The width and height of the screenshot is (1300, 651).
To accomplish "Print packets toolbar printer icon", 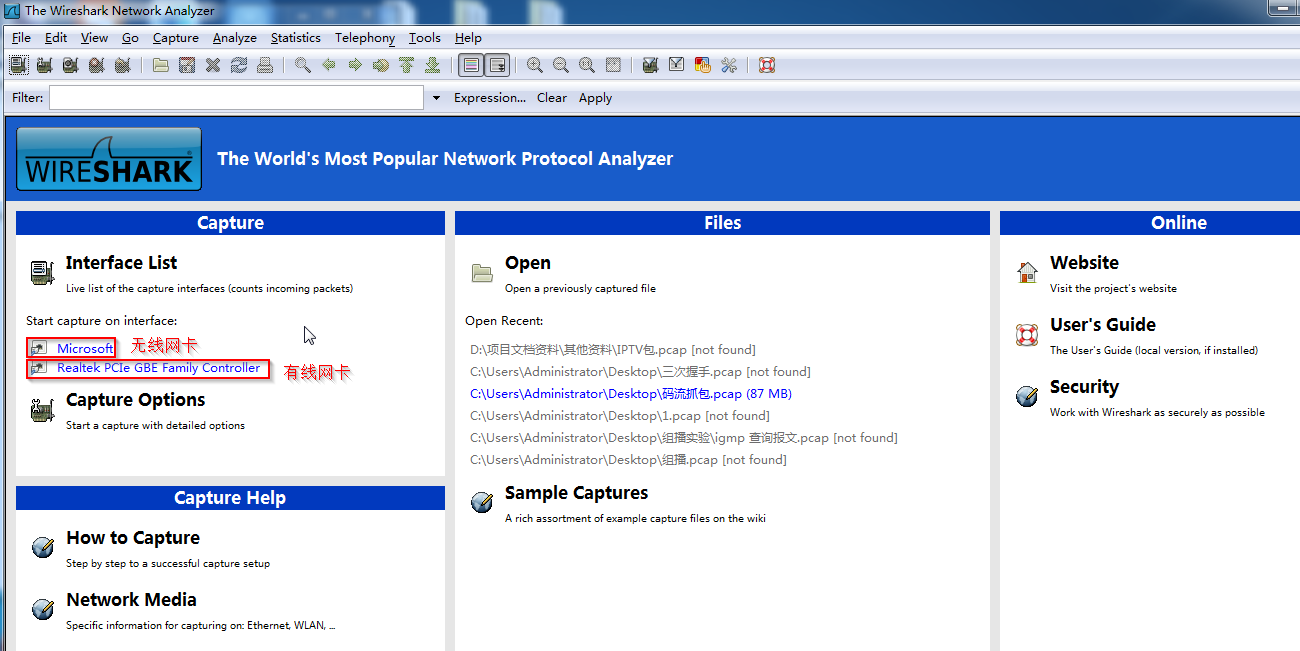I will pyautogui.click(x=265, y=65).
